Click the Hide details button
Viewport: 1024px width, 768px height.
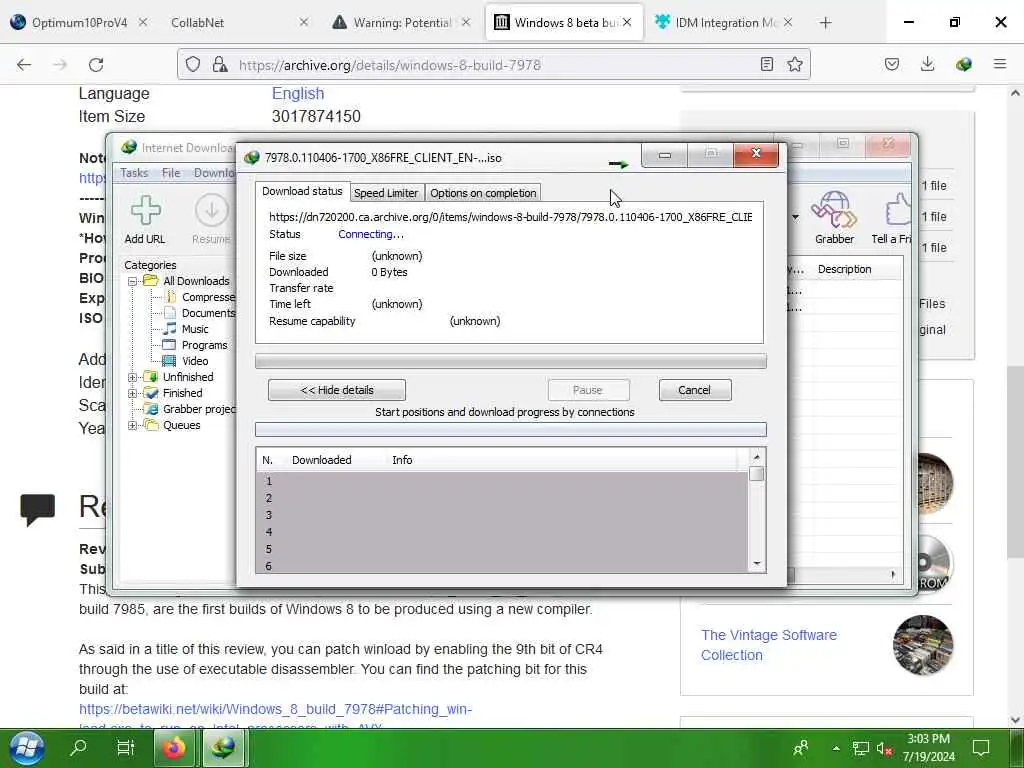[337, 391]
